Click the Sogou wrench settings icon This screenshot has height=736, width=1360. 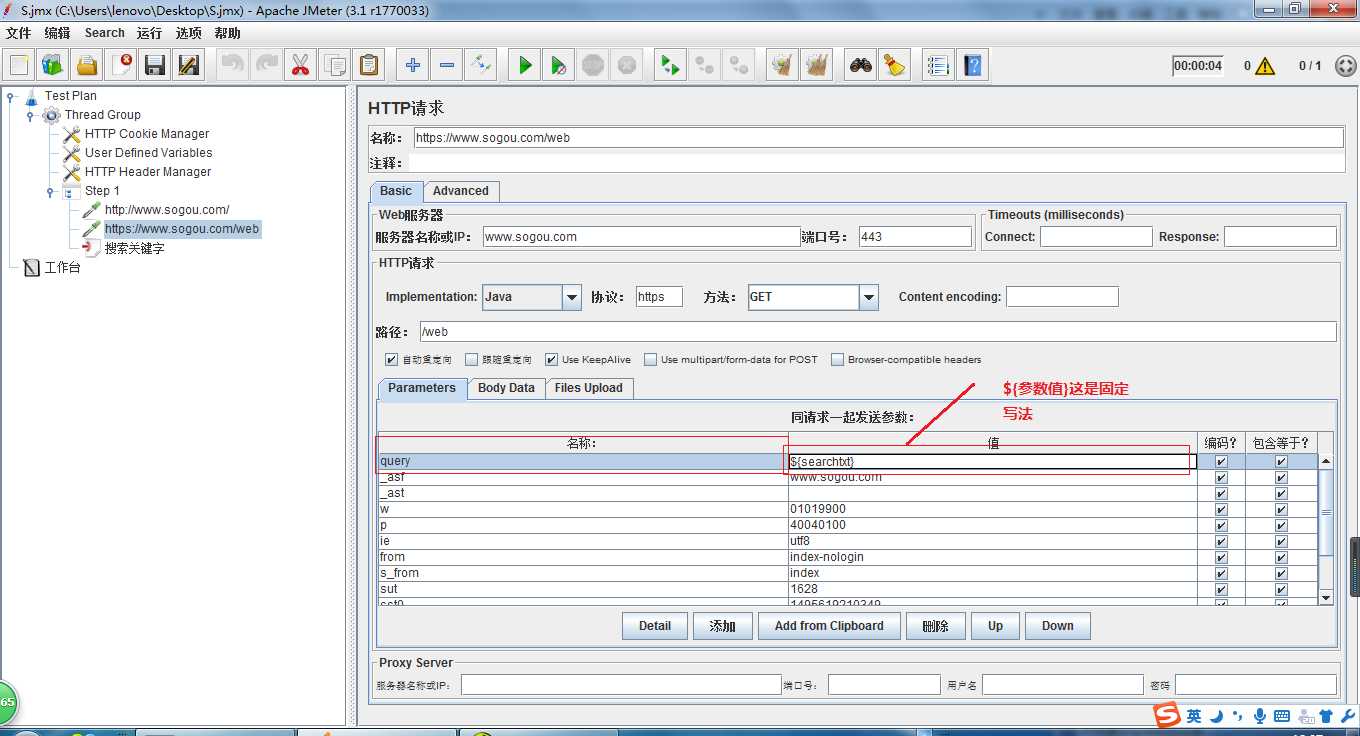pyautogui.click(x=1348, y=716)
